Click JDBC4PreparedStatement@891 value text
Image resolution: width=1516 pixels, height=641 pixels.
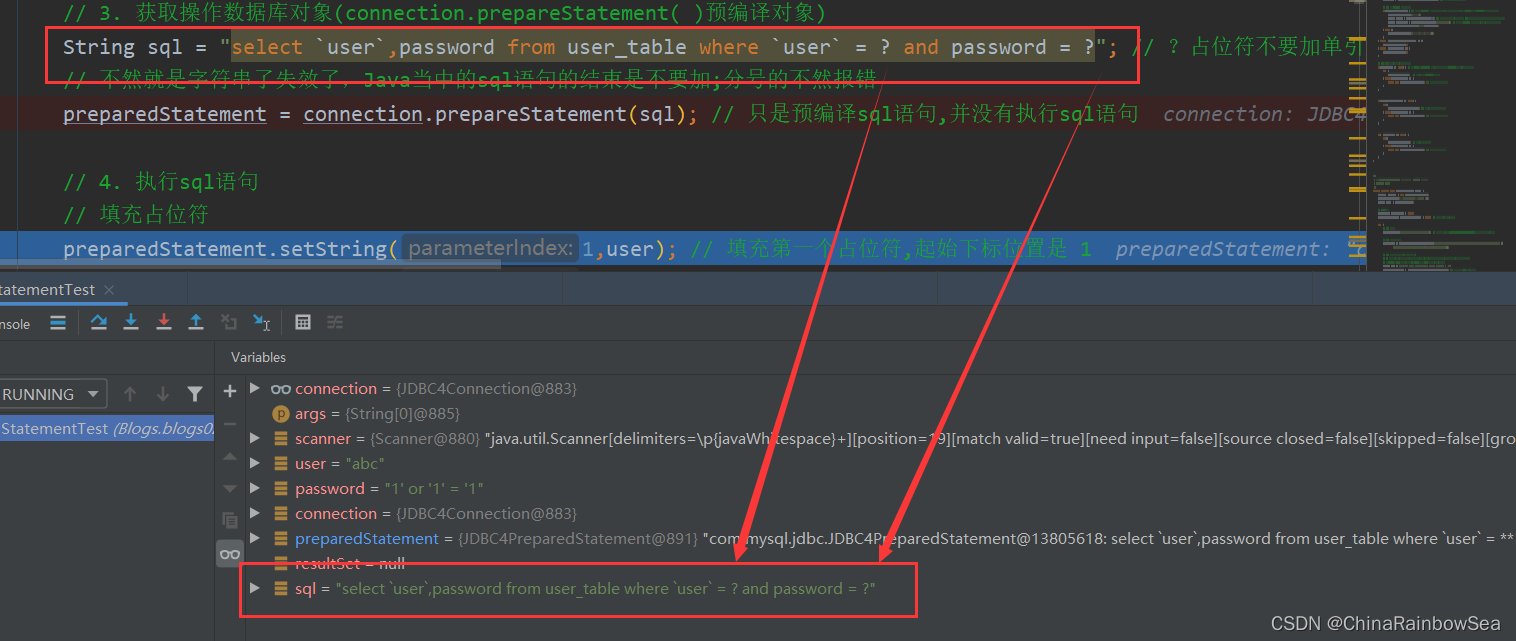(579, 539)
